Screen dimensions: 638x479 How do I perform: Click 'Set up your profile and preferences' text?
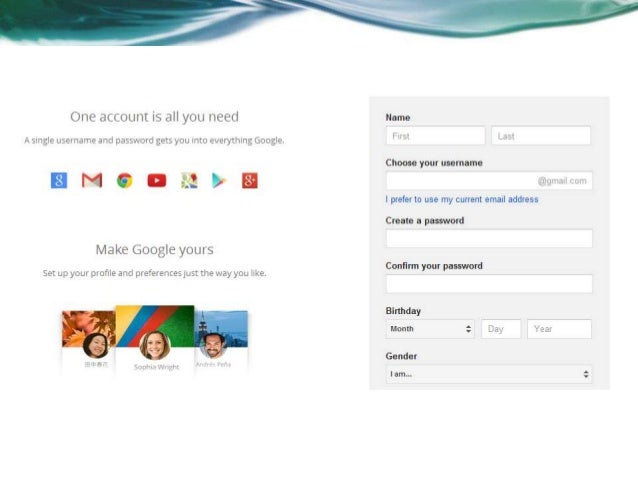coord(155,273)
